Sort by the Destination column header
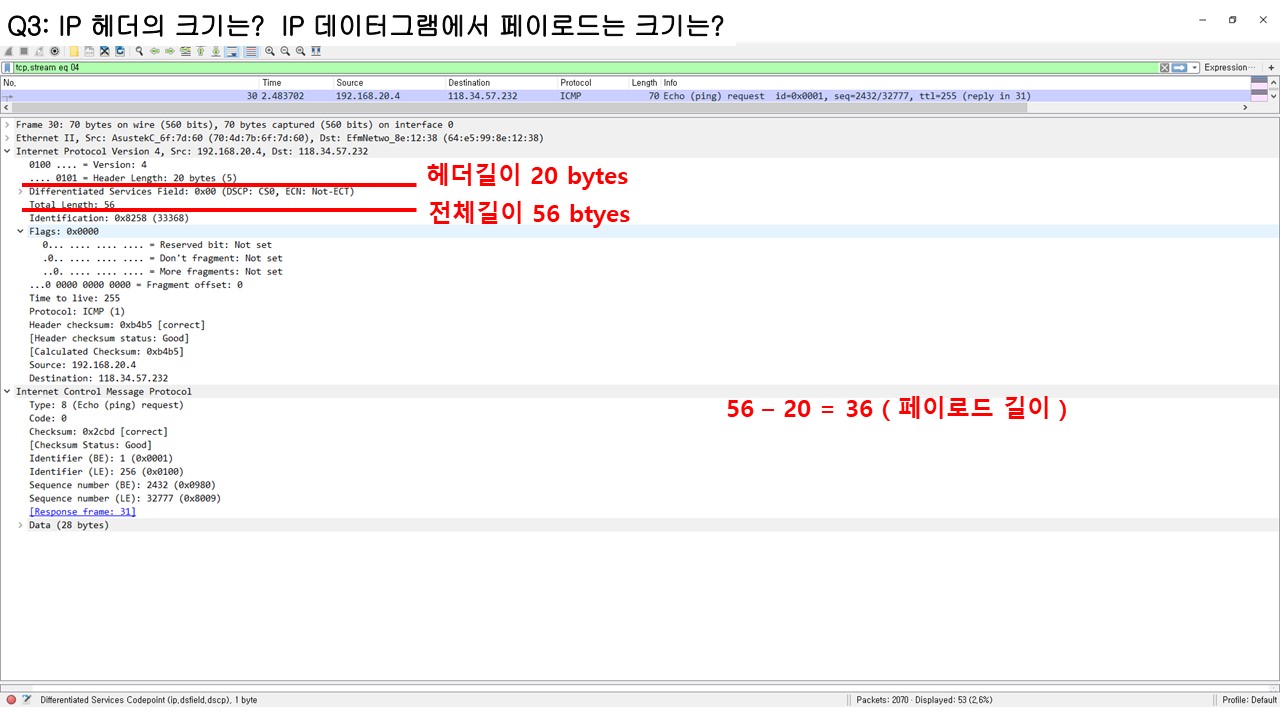 point(501,83)
